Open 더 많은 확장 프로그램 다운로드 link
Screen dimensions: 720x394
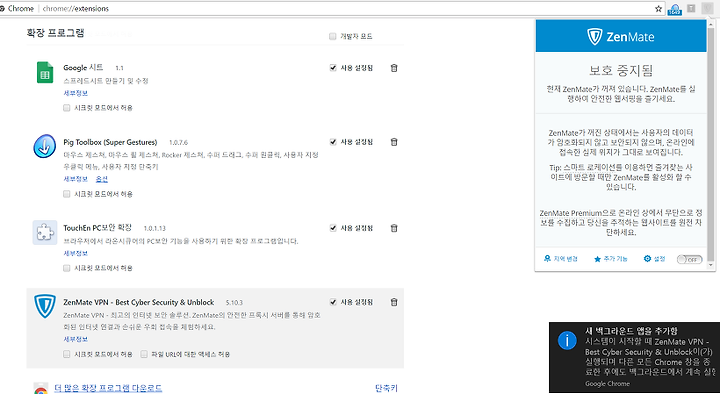[108, 388]
